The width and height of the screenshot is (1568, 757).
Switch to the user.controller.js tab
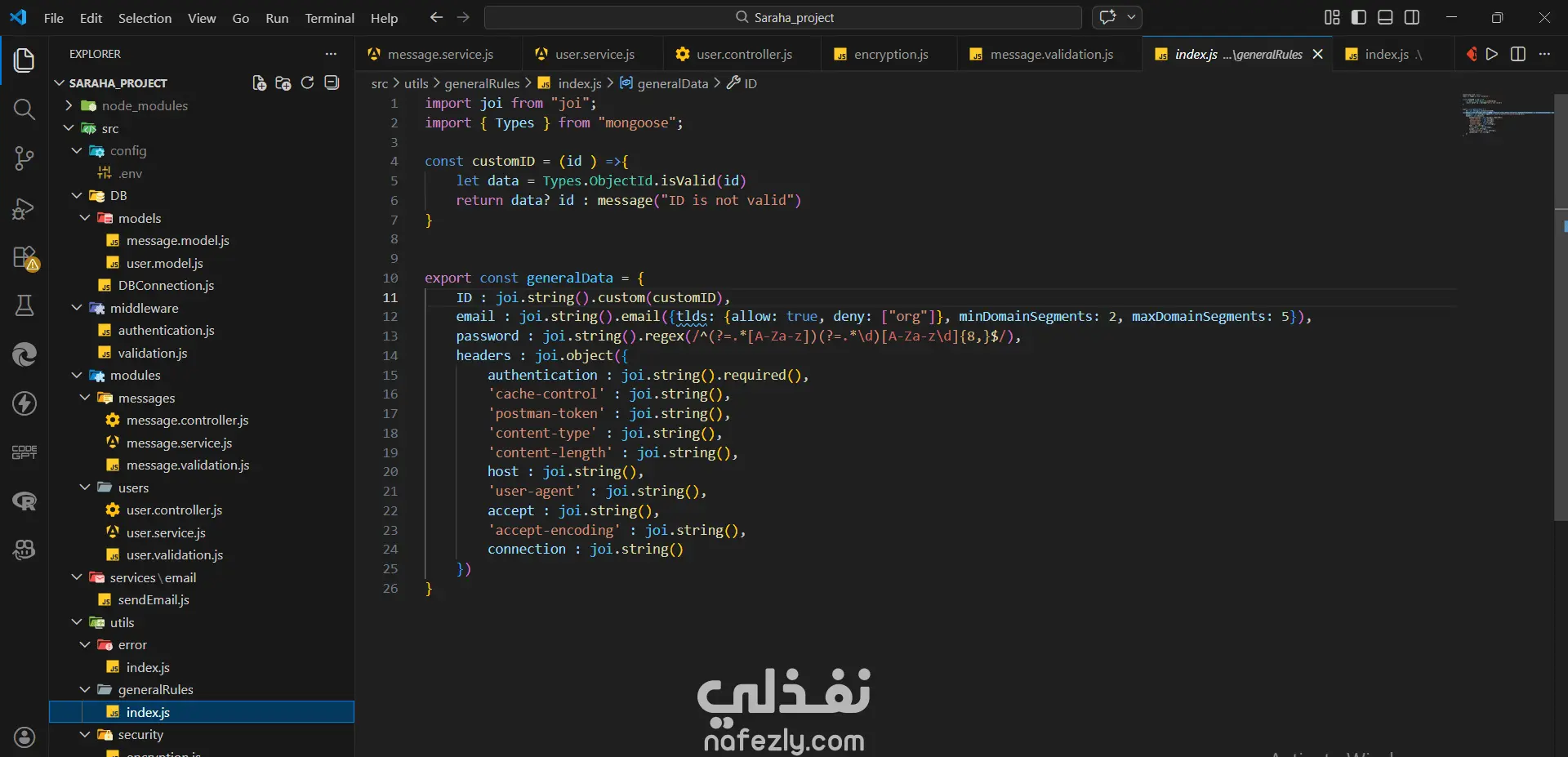tap(744, 54)
